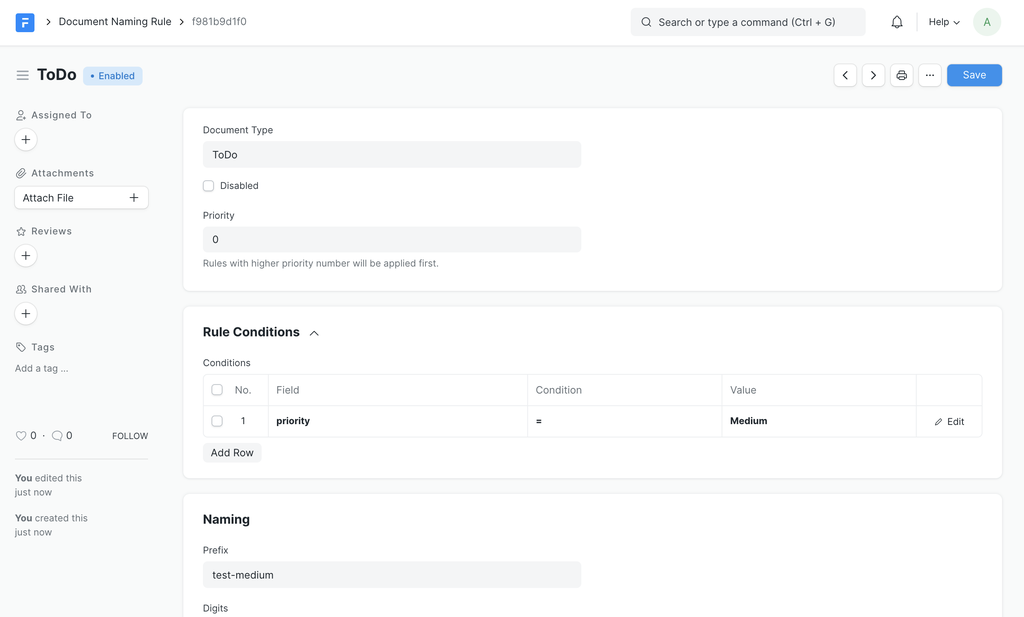Viewport: 1024px width, 617px height.
Task: Add a review with plus button
Action: (x=25, y=255)
